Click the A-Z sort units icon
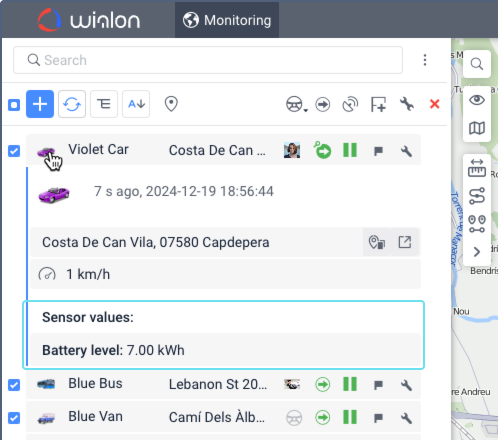Image resolution: width=498 pixels, height=440 pixels. click(136, 104)
